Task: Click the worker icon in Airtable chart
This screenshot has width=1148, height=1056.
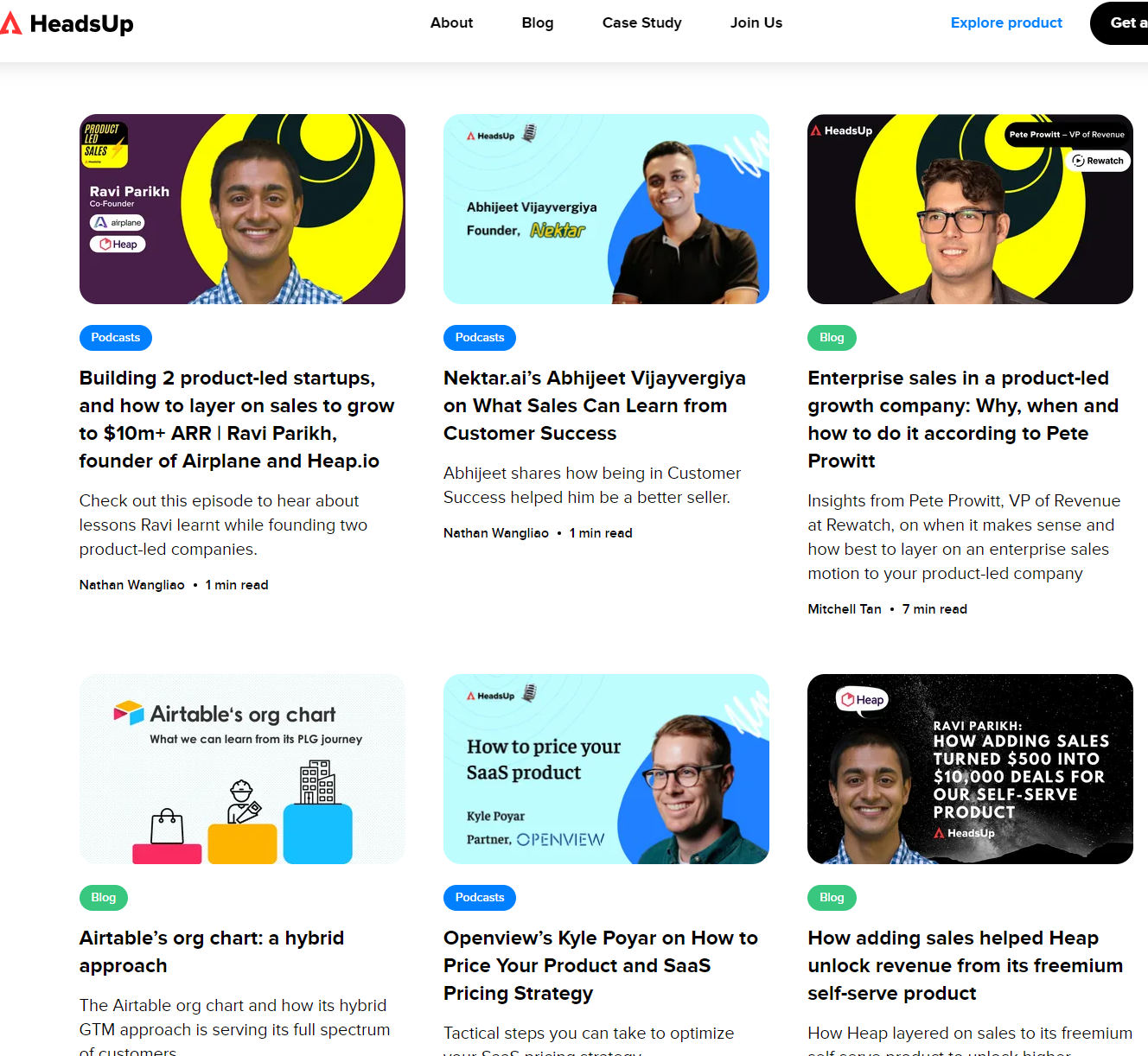Action: [242, 801]
